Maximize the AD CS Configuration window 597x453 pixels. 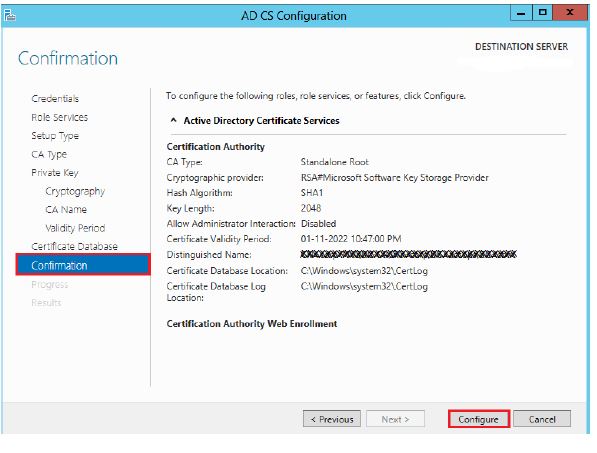point(542,13)
